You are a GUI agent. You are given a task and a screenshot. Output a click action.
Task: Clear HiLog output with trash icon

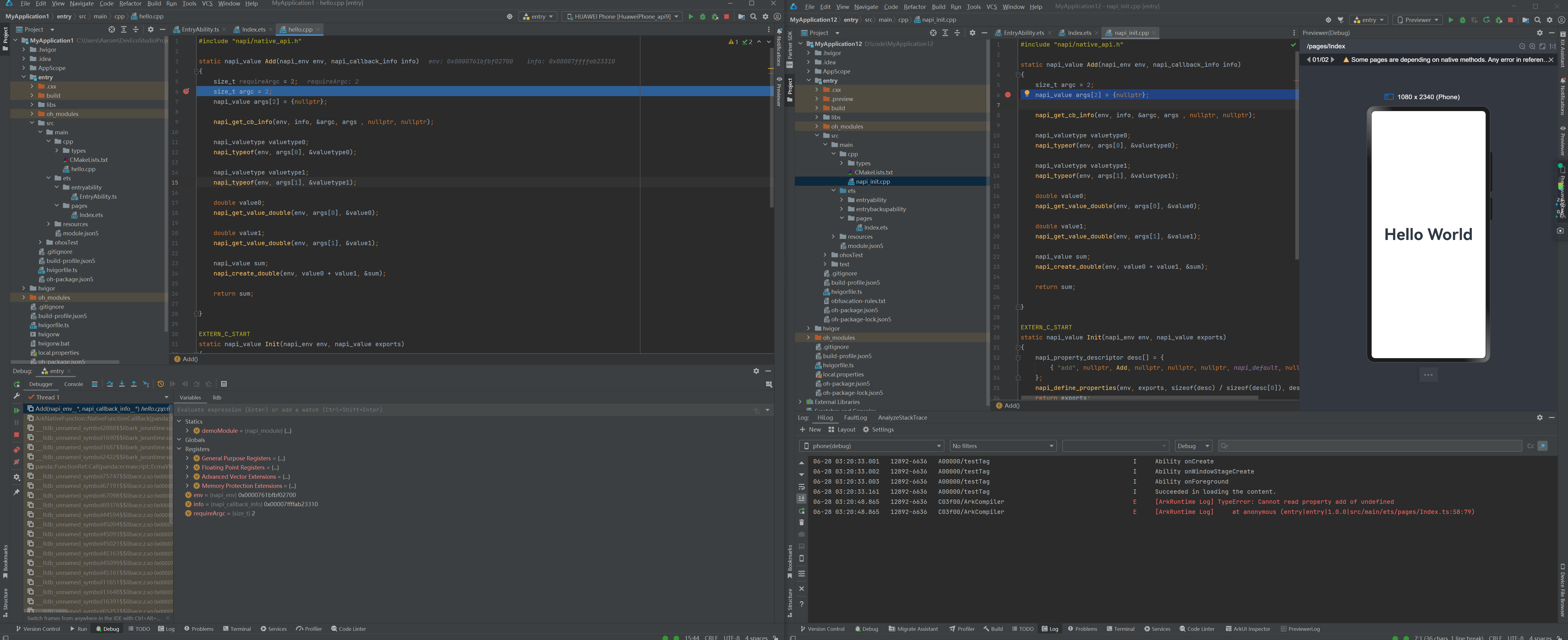802,522
